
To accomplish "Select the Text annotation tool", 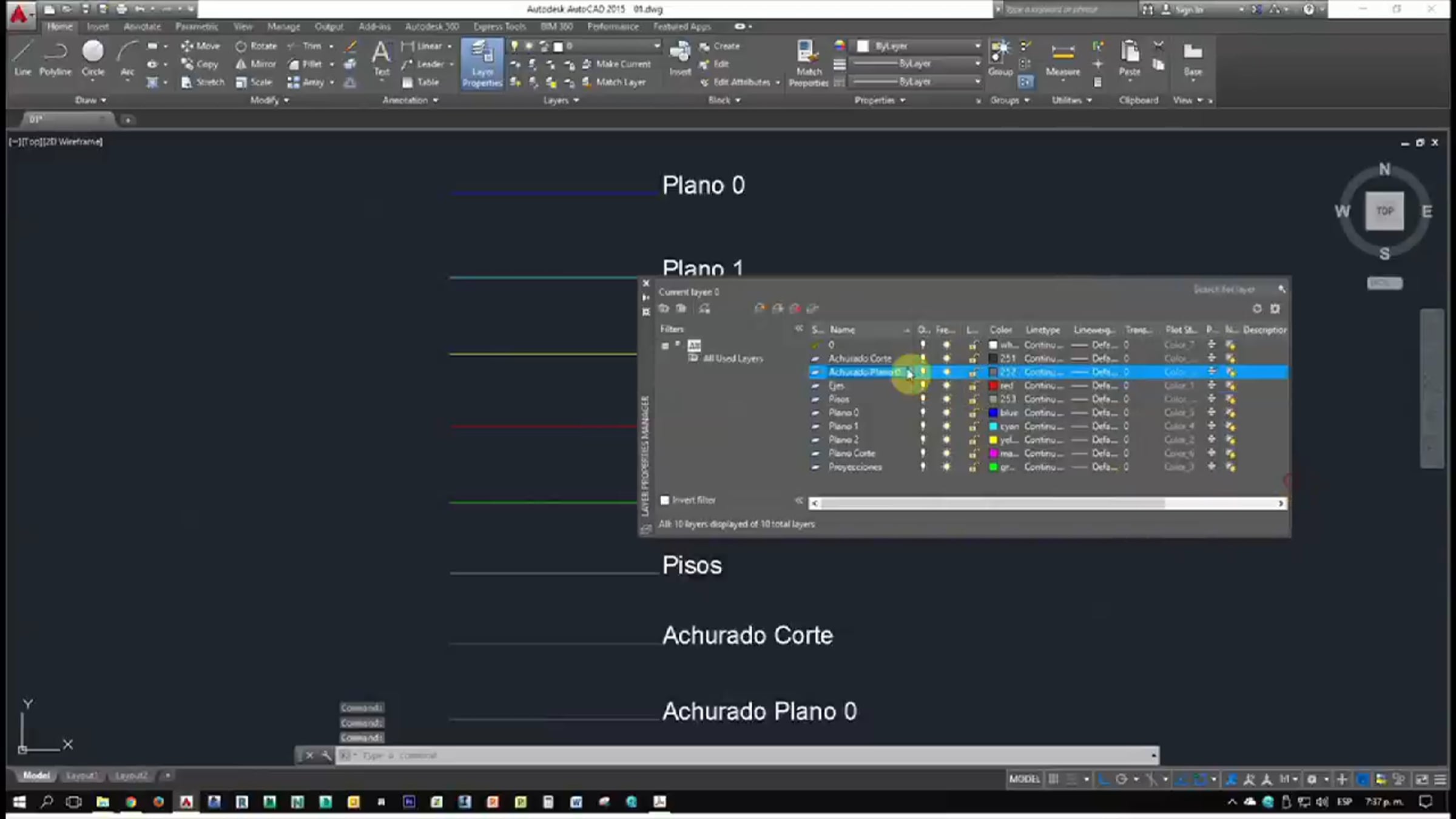I will (x=381, y=58).
